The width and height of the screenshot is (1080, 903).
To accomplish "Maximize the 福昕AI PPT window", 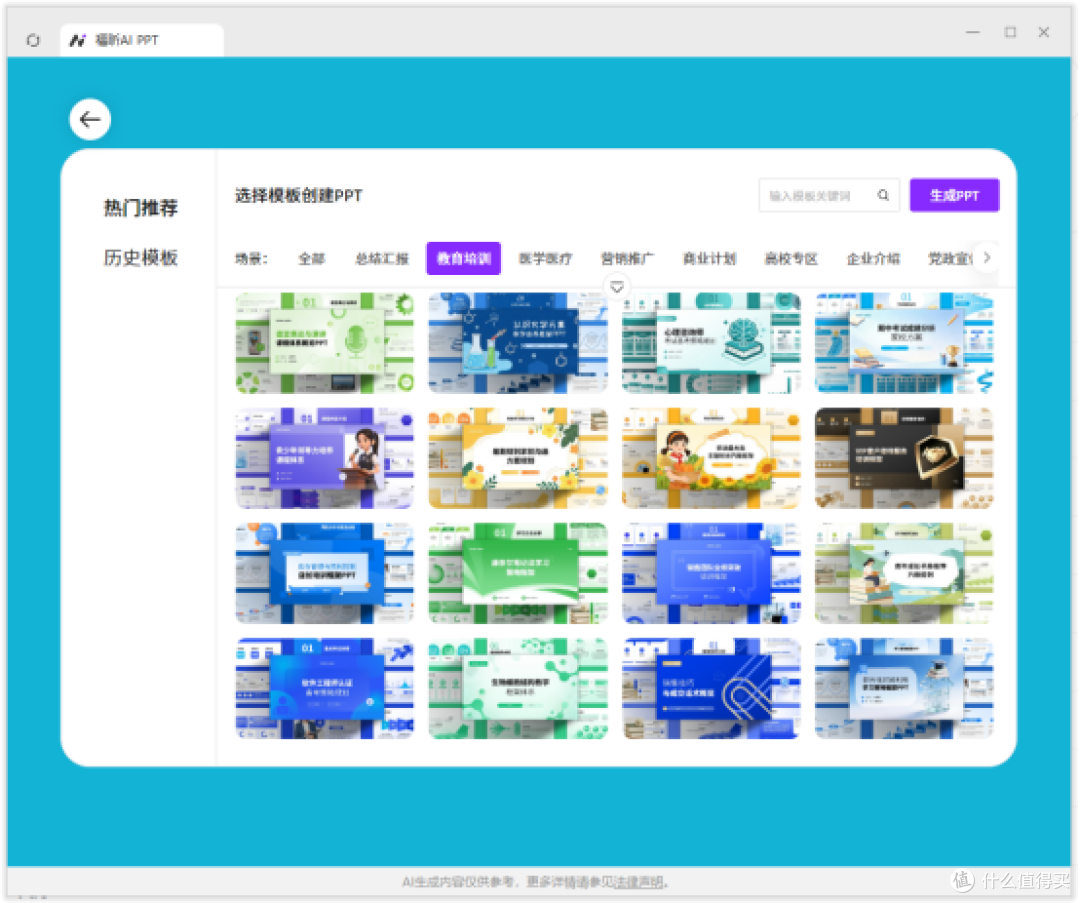I will 1010,32.
